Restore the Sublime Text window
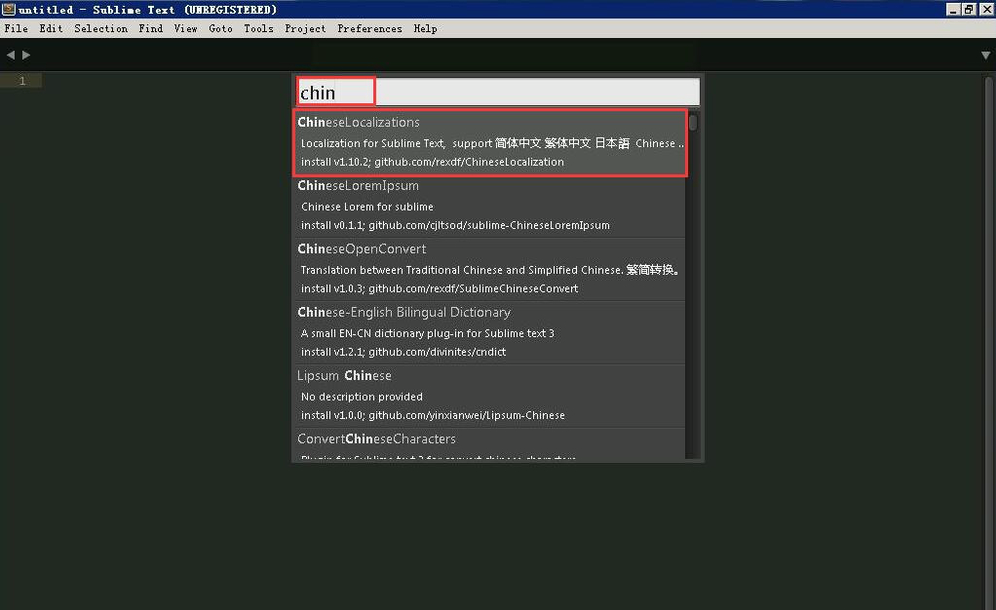Screen dimensions: 996x610 coord(969,9)
